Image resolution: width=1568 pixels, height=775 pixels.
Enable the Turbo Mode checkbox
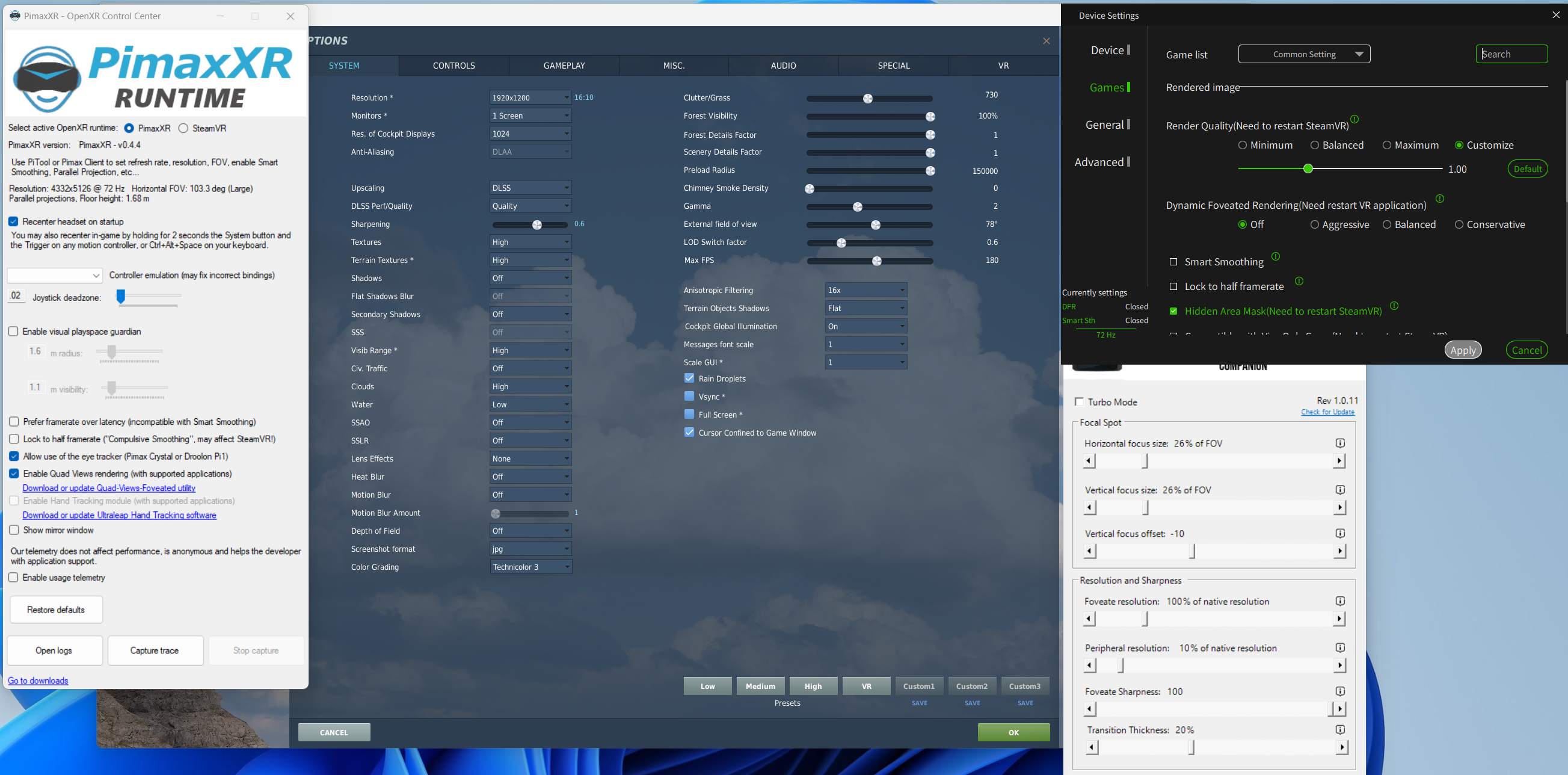(x=1079, y=402)
